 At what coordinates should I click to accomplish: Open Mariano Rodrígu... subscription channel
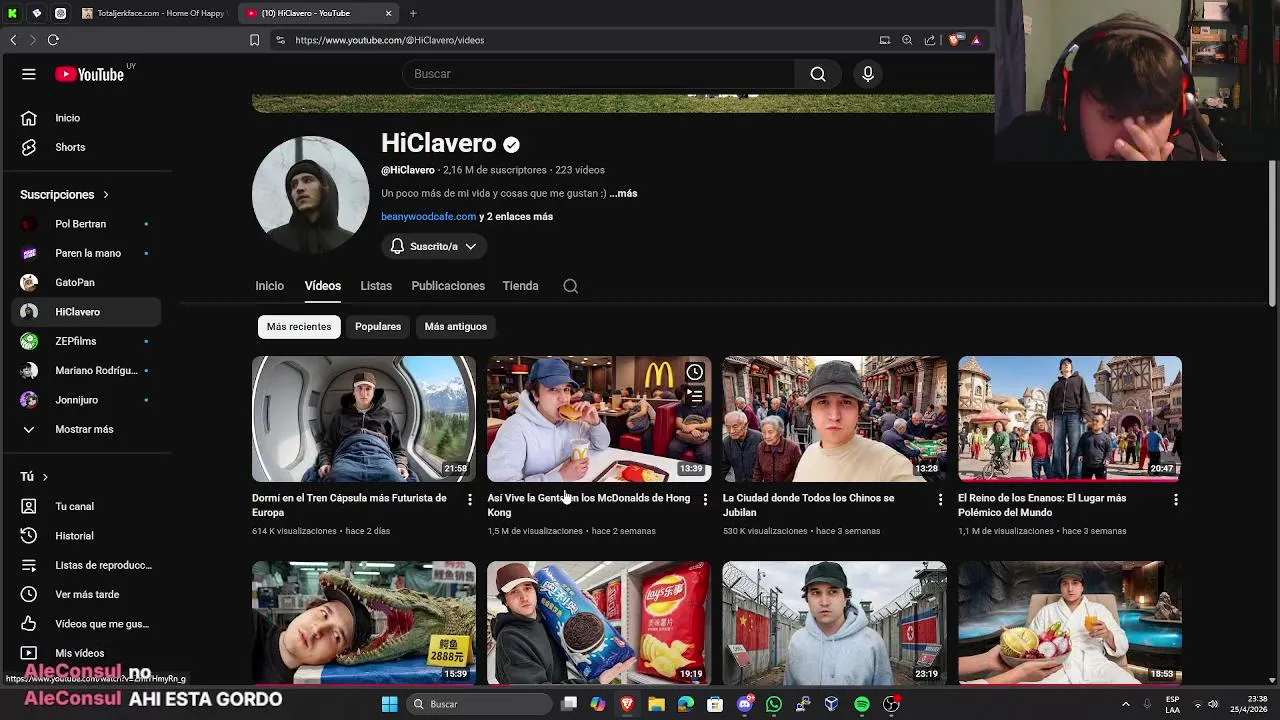(86, 370)
